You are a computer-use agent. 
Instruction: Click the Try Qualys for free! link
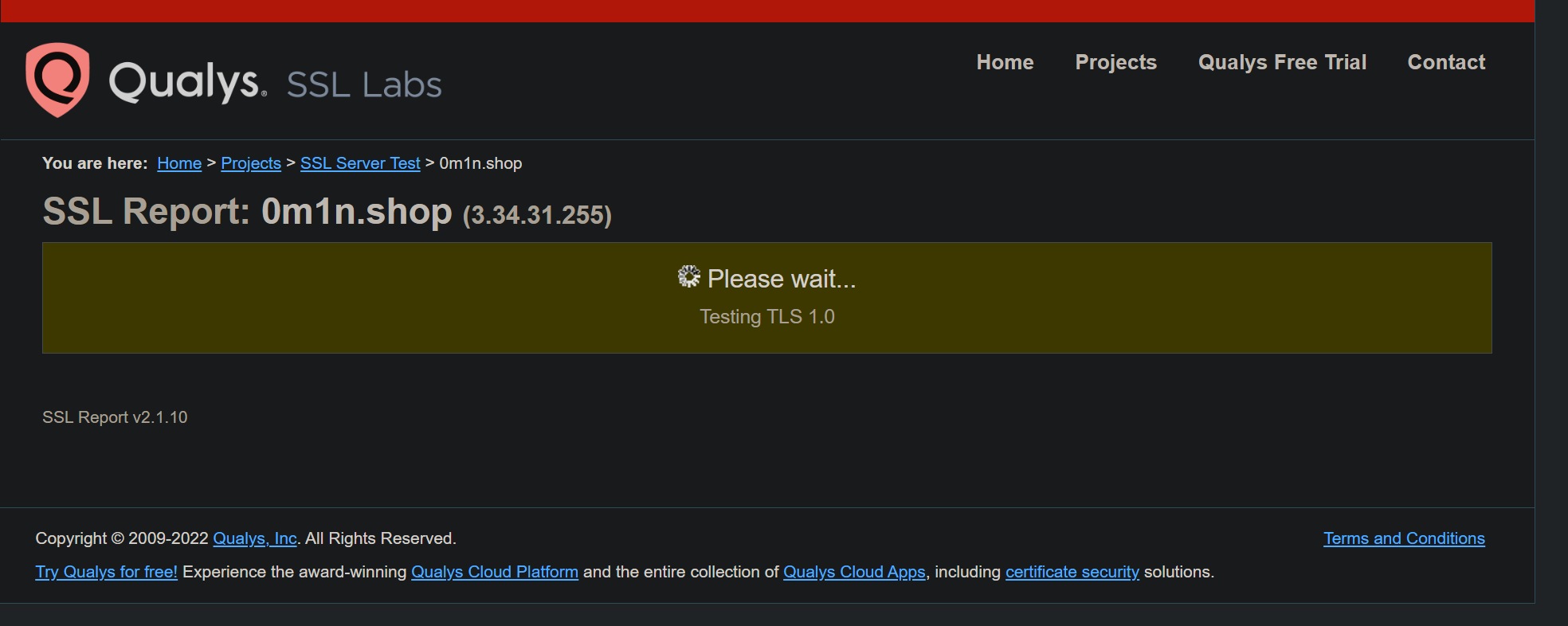(x=107, y=573)
